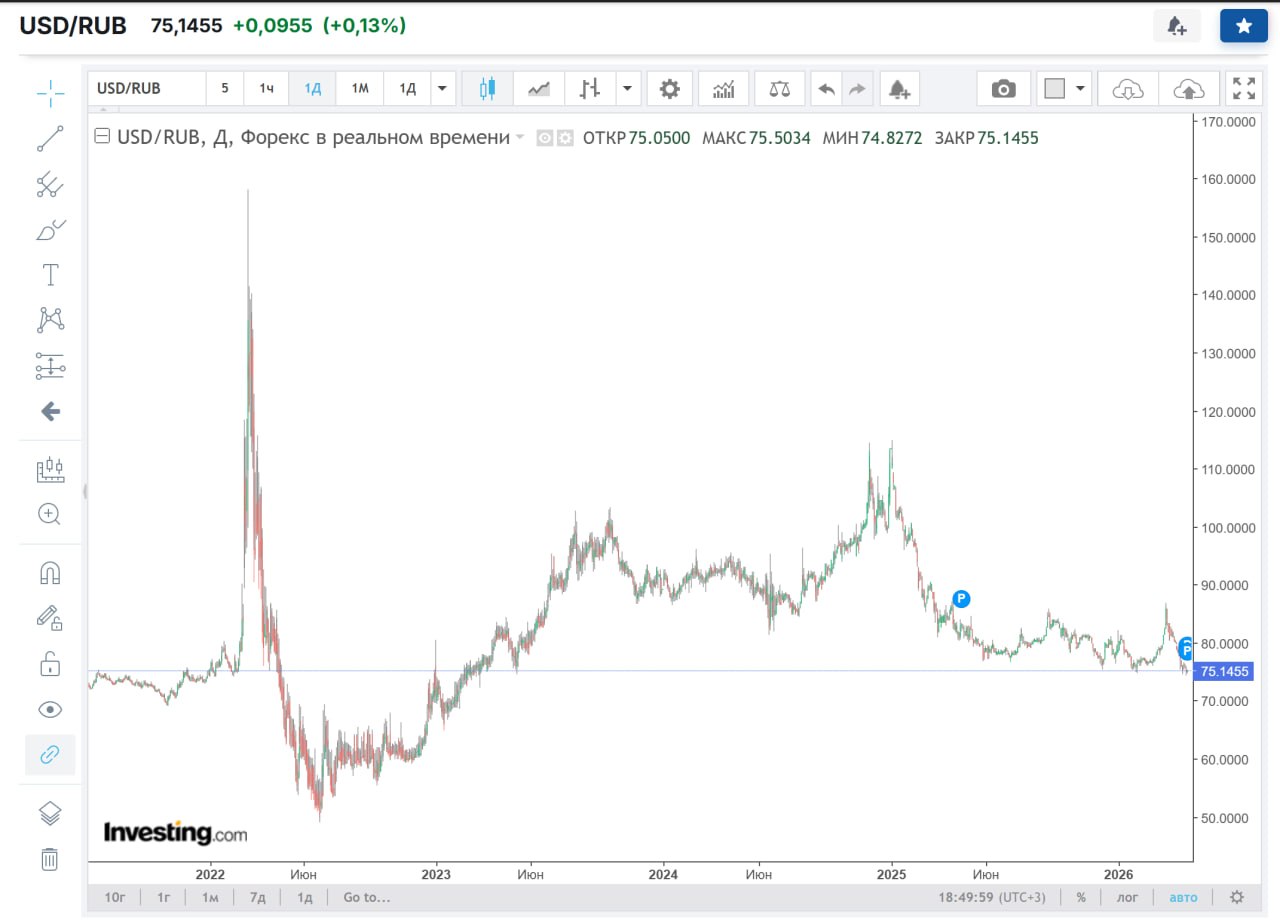Select the text annotation tool

50,275
